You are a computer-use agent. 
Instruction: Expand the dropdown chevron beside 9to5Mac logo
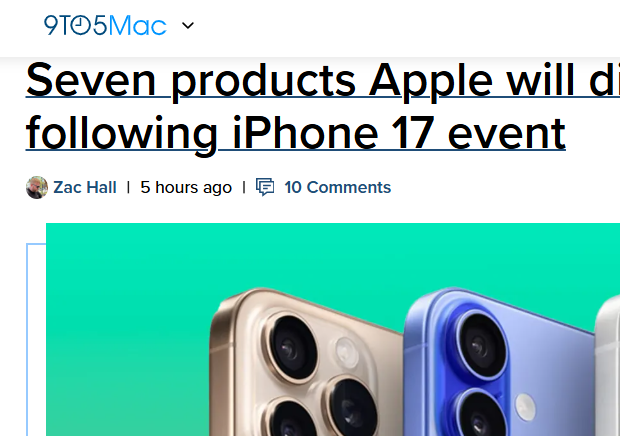188,26
